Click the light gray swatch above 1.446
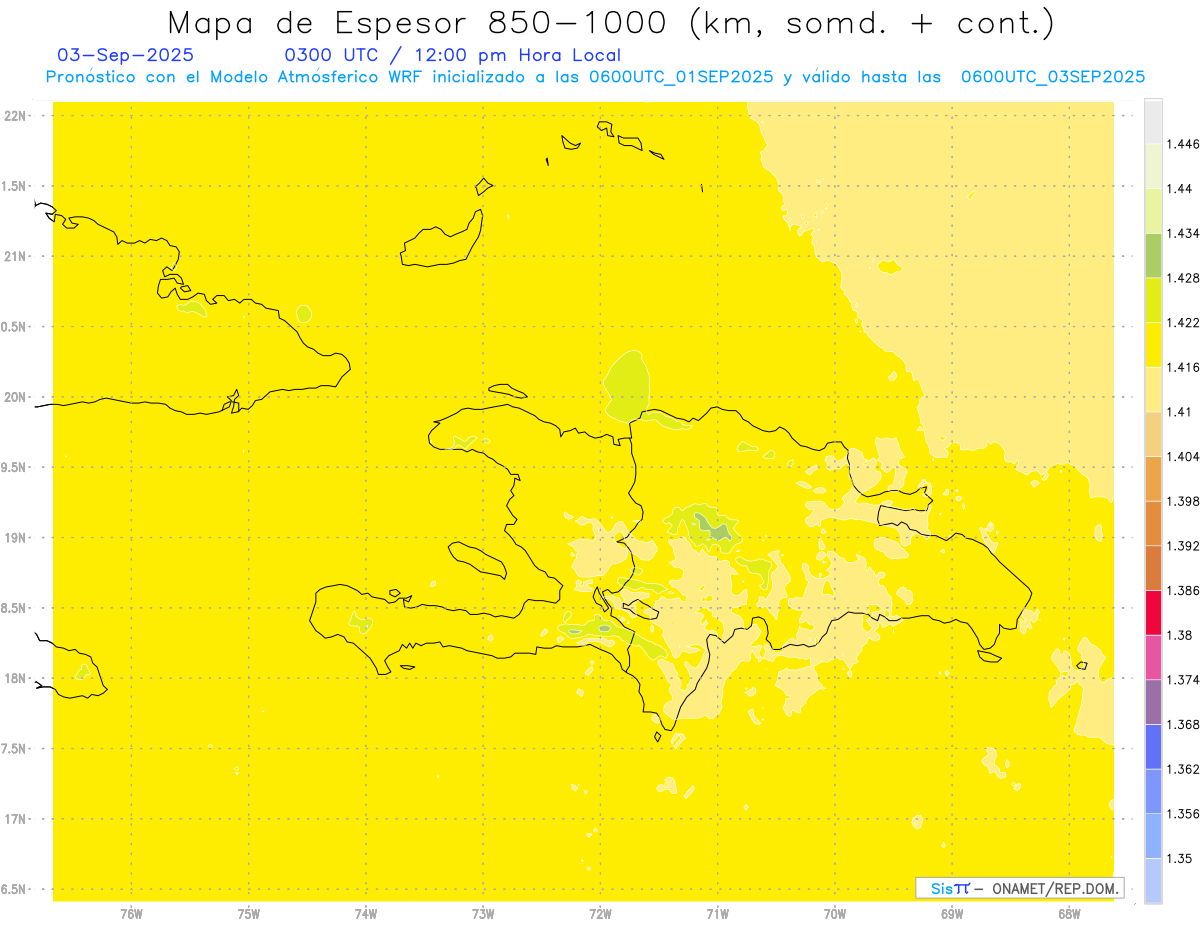The image size is (1200, 927). pyautogui.click(x=1153, y=122)
